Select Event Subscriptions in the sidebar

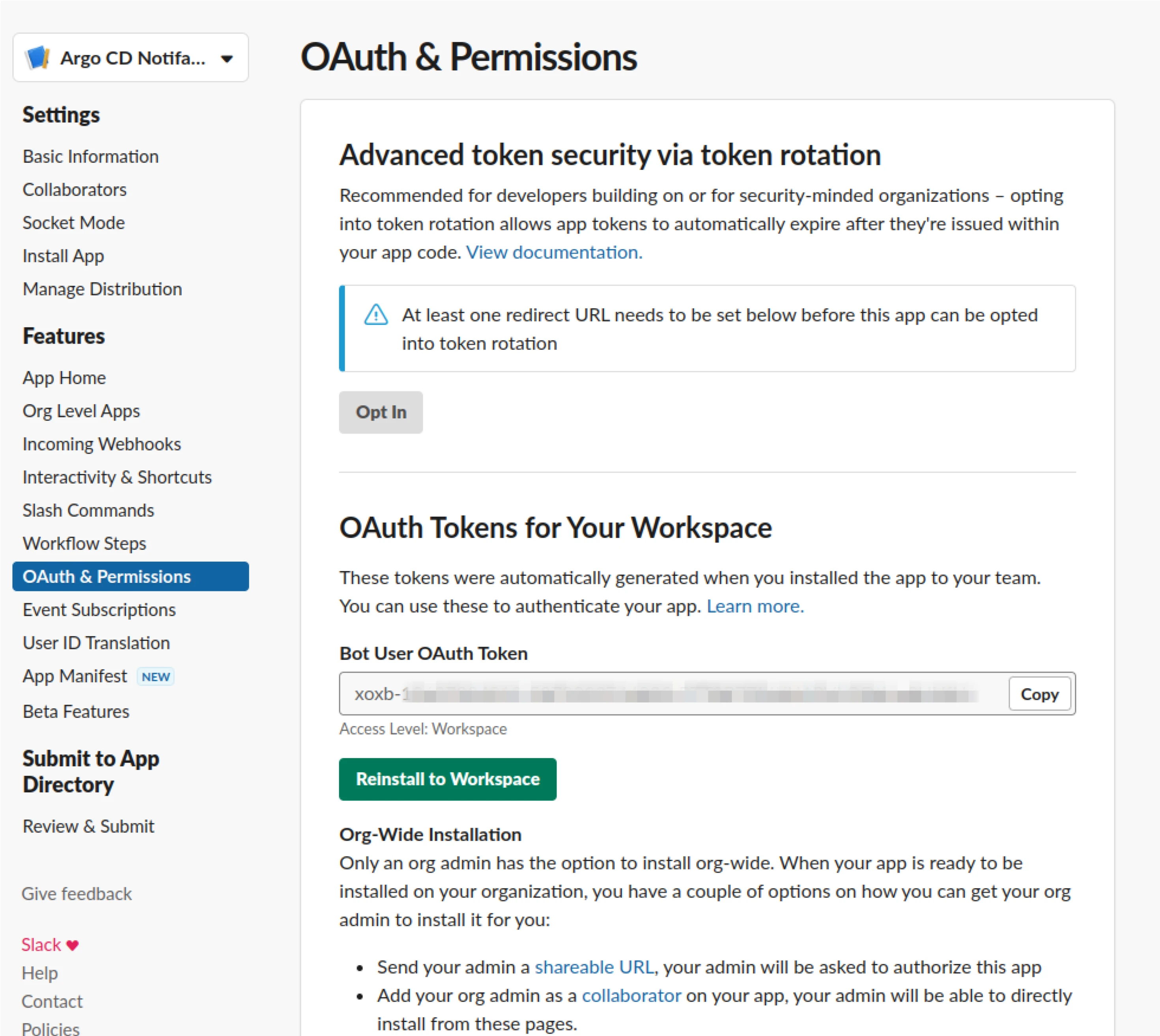[99, 610]
